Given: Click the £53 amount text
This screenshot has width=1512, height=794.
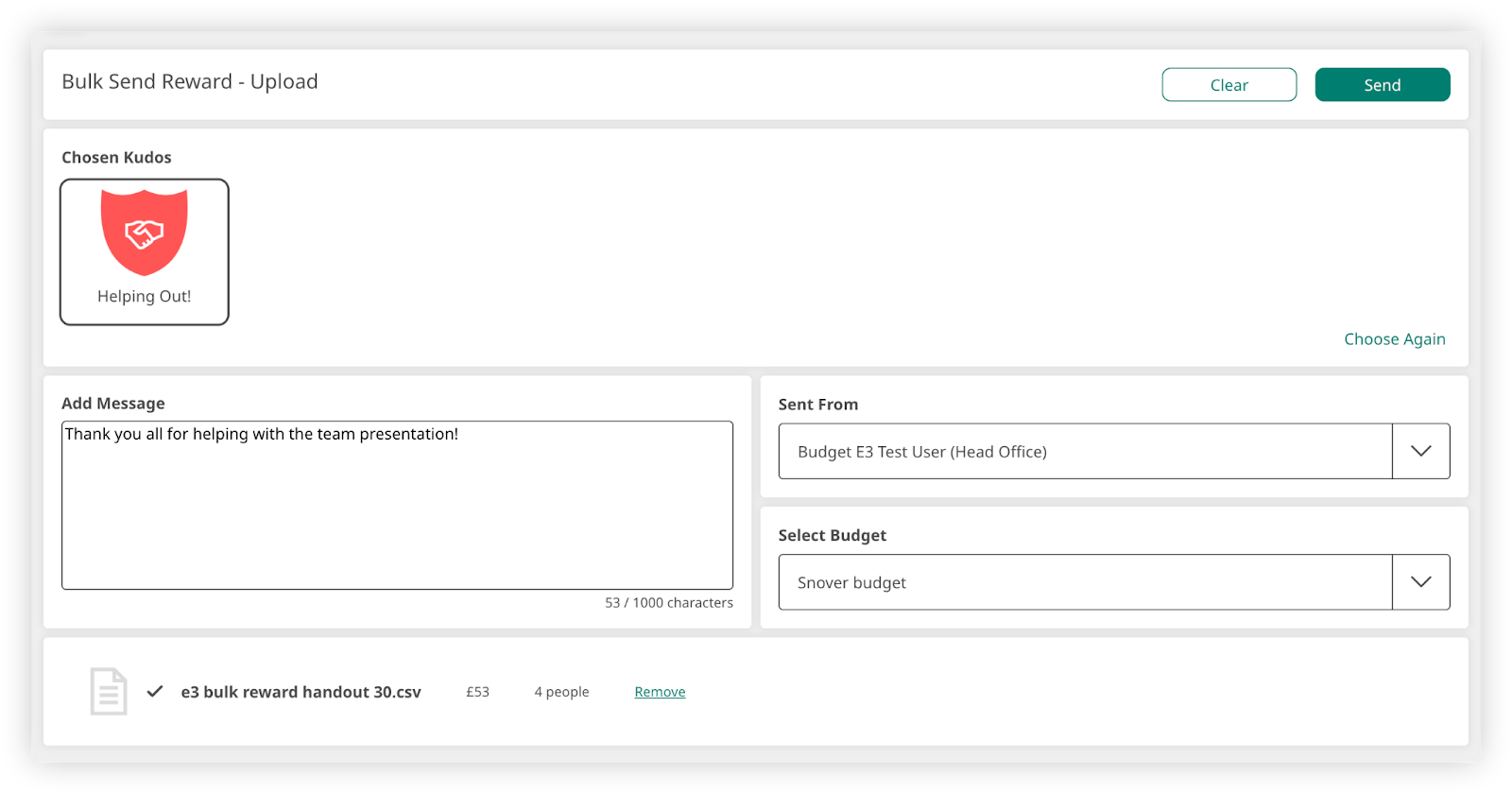Looking at the screenshot, I should pos(477,692).
